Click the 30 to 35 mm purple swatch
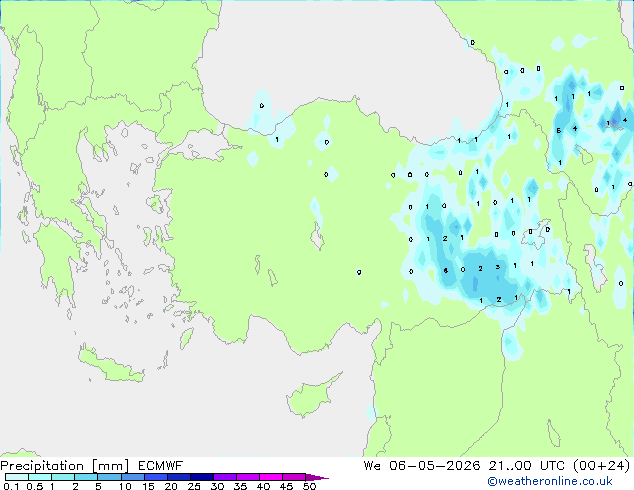Screen dimensions: 634x490 [x=225, y=477]
